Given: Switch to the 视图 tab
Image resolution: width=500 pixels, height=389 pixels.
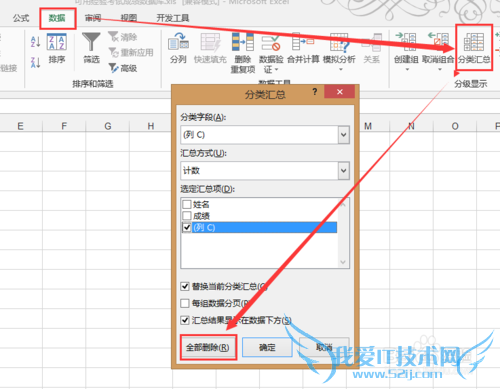Looking at the screenshot, I should coord(129,18).
